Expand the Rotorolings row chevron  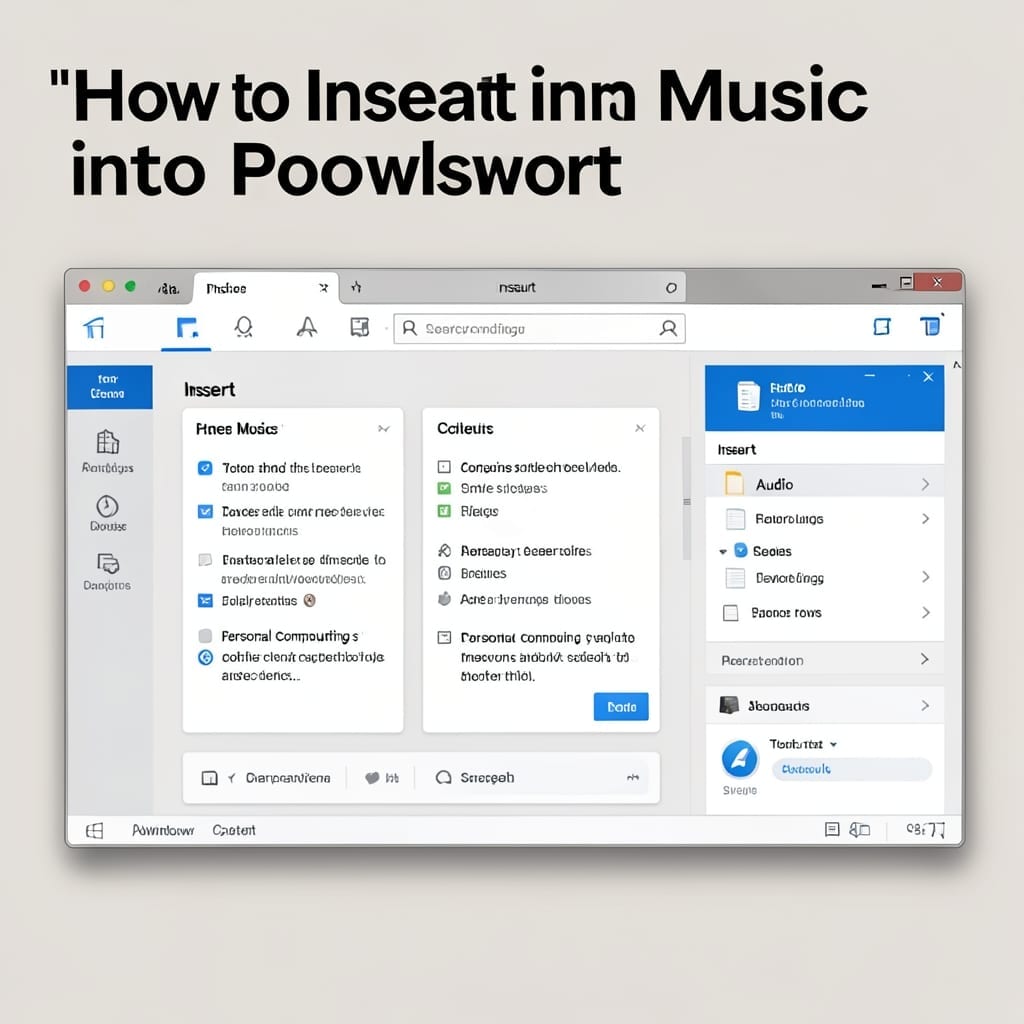point(925,519)
